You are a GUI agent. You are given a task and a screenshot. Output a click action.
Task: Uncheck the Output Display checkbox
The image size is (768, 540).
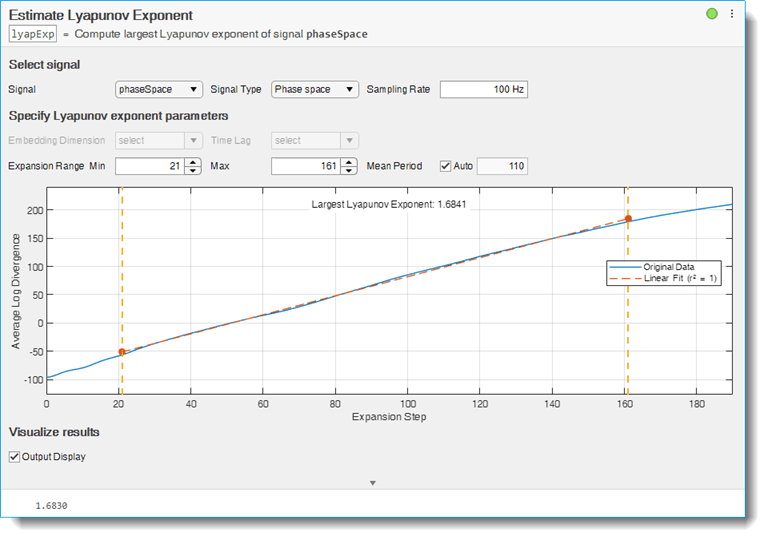(x=14, y=457)
